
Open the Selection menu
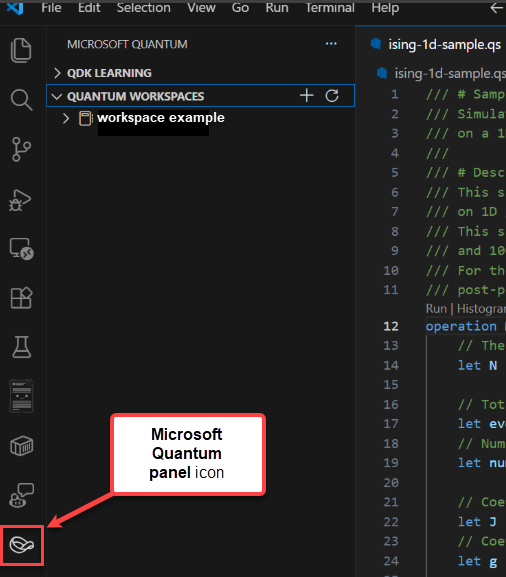point(144,7)
